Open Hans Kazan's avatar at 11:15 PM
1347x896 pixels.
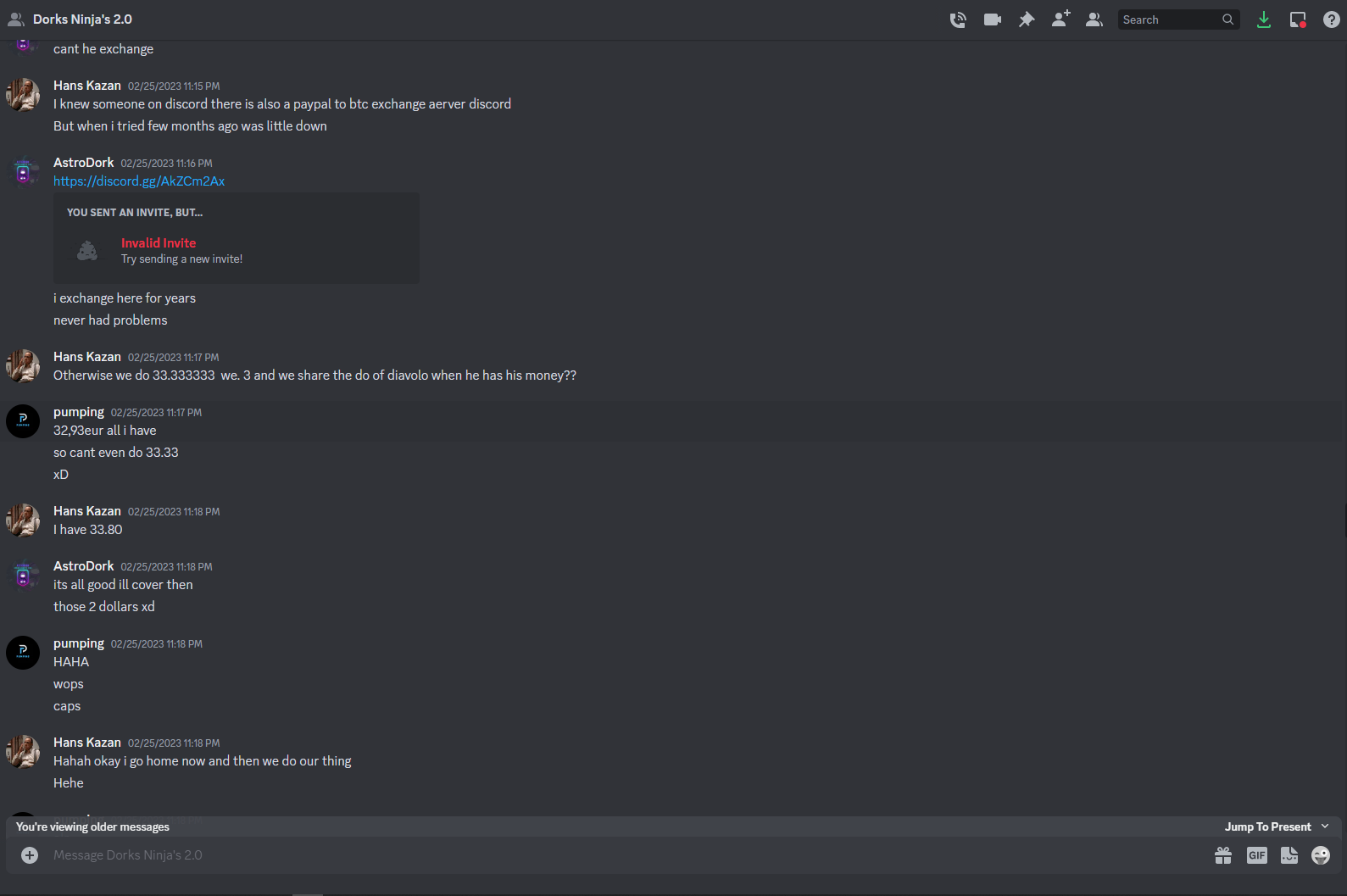click(23, 95)
